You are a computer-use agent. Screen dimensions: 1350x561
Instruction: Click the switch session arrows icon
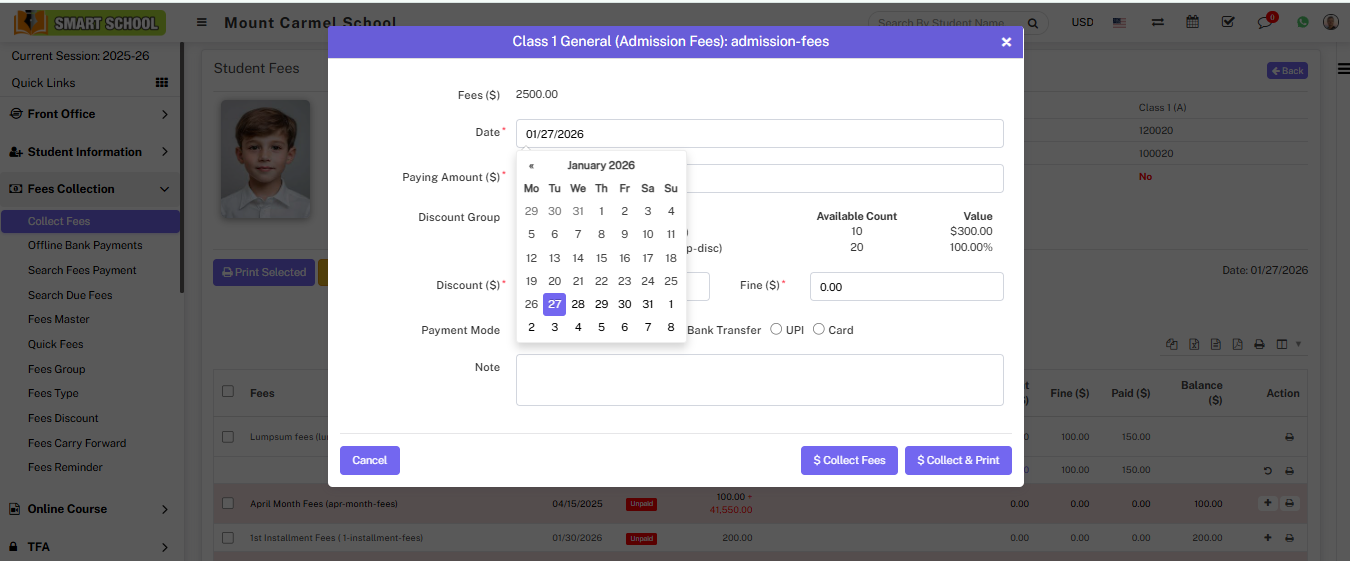pyautogui.click(x=1157, y=22)
